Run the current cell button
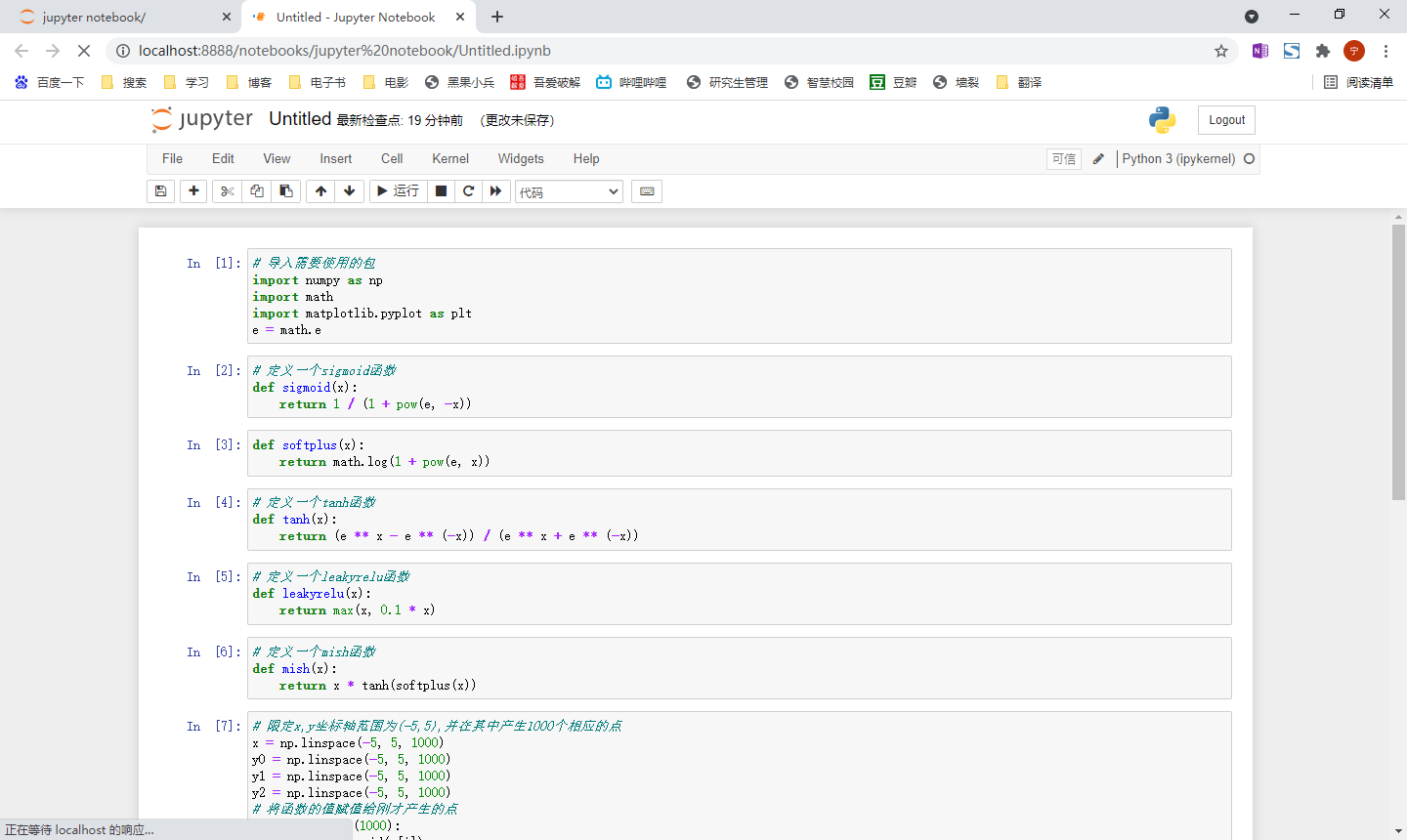The image size is (1407, 840). tap(398, 191)
